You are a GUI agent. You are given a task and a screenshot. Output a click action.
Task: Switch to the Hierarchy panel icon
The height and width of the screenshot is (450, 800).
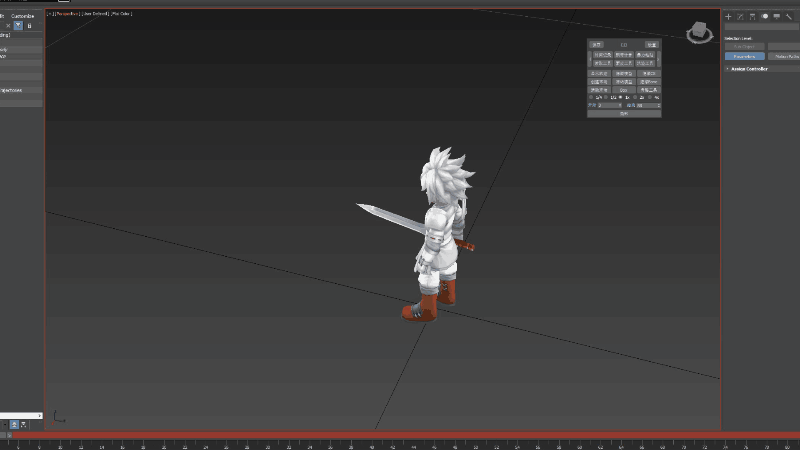[x=752, y=16]
